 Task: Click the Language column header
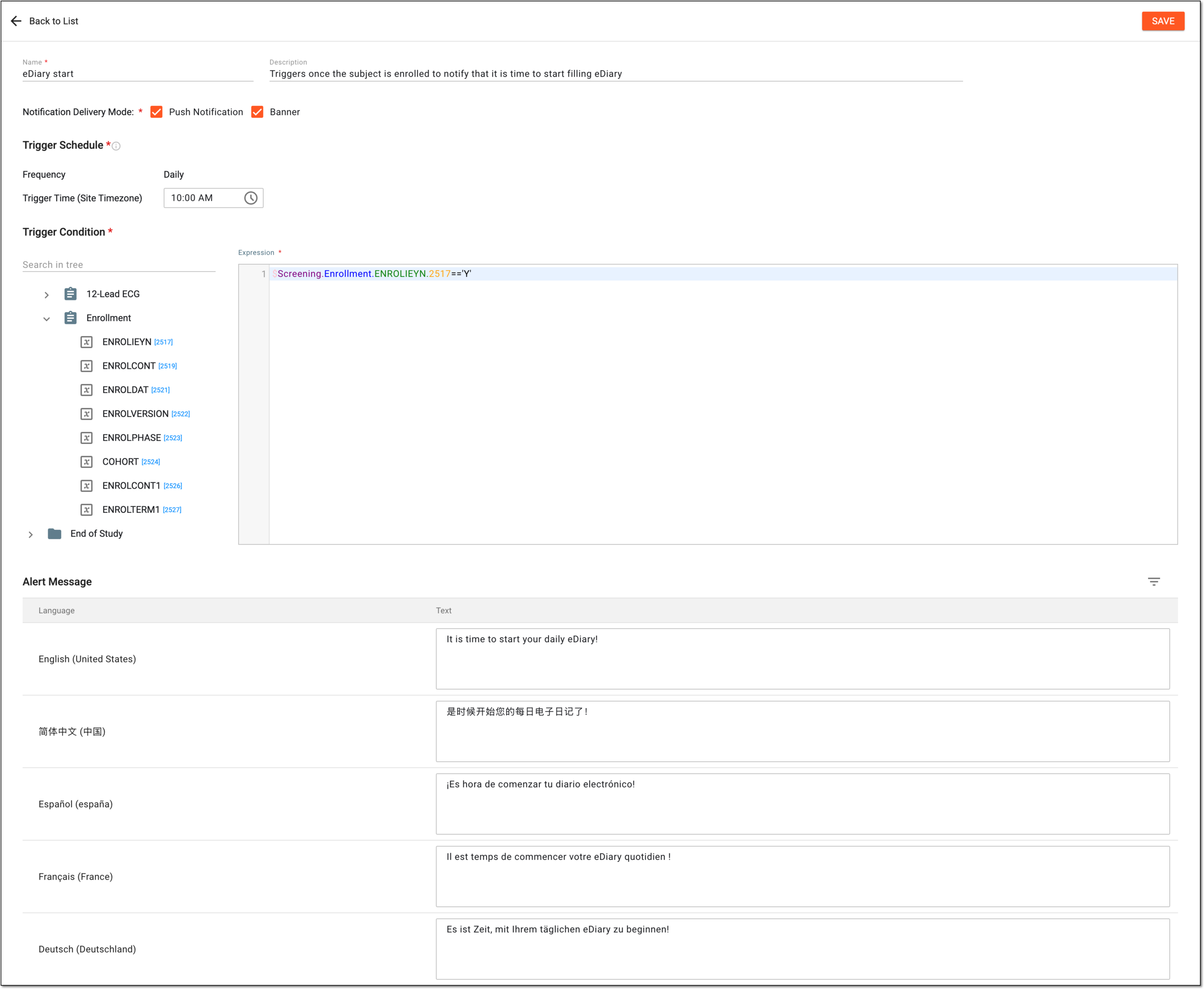56,611
